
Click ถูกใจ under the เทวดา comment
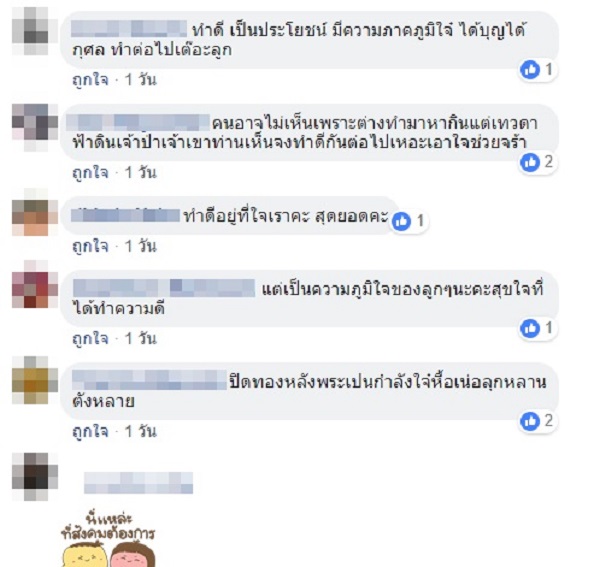[x=90, y=173]
